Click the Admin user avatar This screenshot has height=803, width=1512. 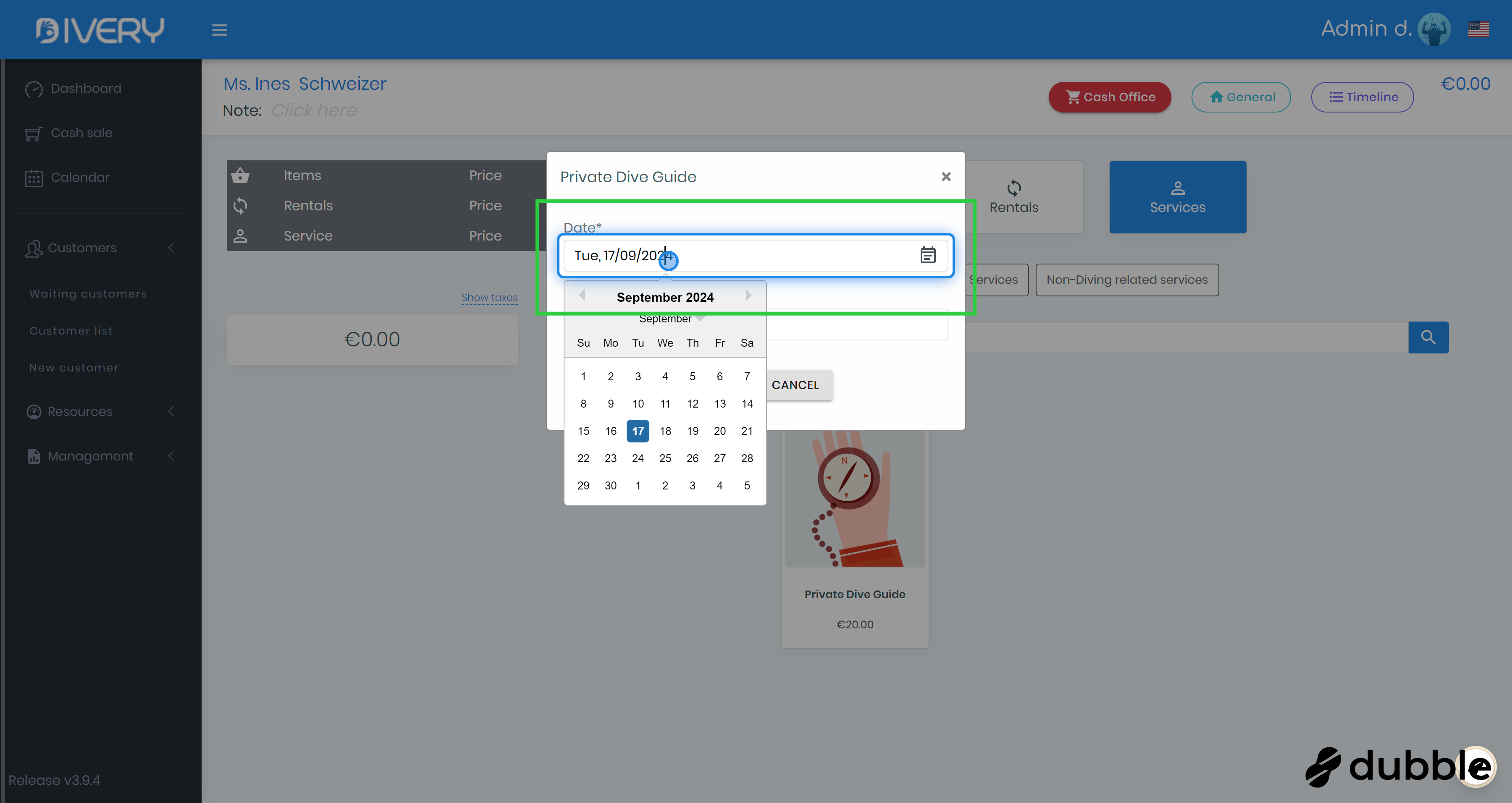pos(1433,29)
